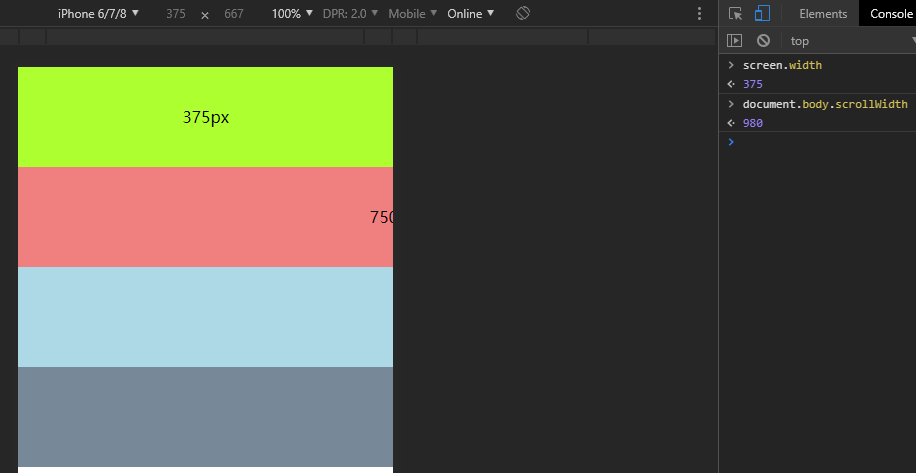Click the pink 750 block

(x=206, y=217)
